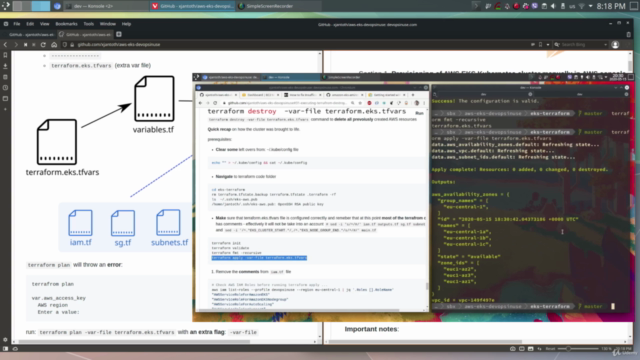Open the Window menu in Vivaldi
640x360 pixels.
(108, 24)
